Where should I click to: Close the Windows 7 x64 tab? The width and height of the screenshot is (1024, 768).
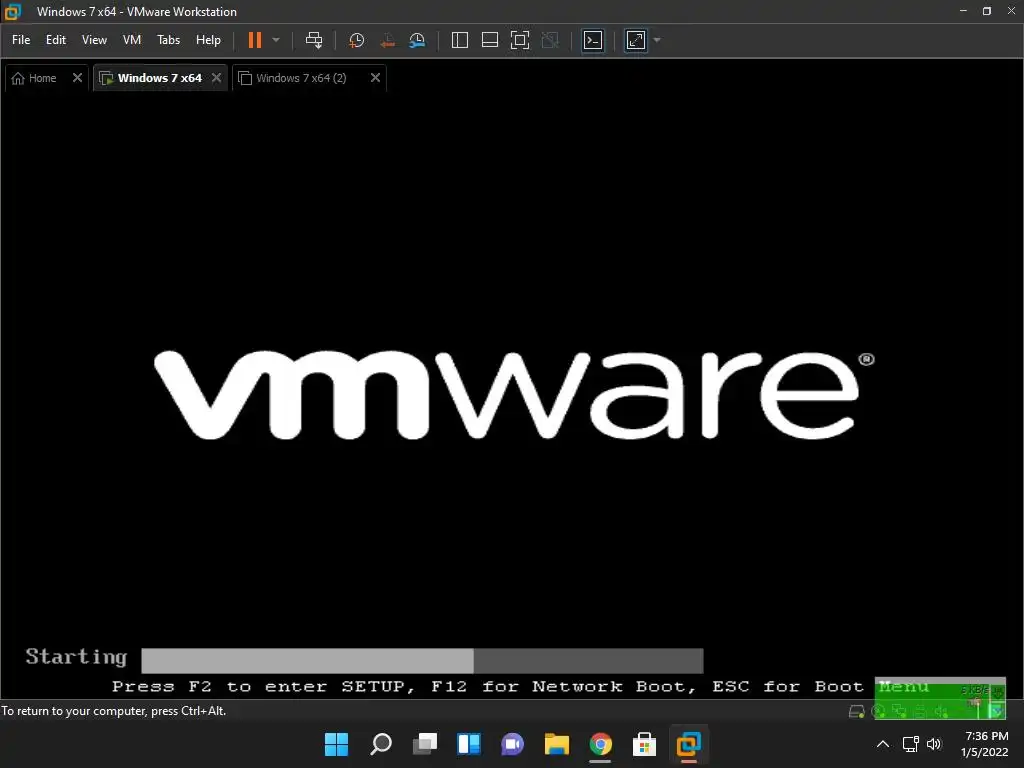[217, 78]
